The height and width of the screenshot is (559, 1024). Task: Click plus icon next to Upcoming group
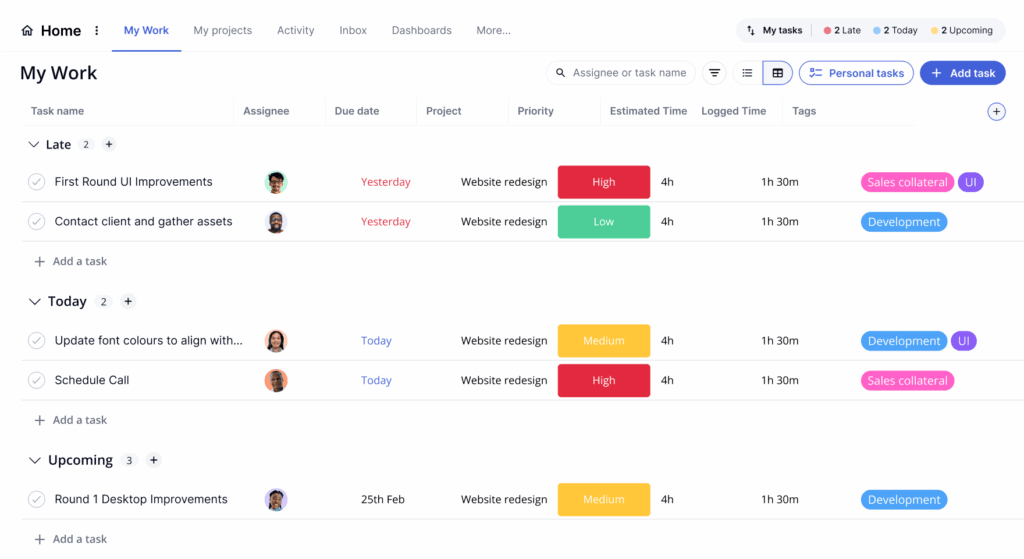[x=154, y=460]
